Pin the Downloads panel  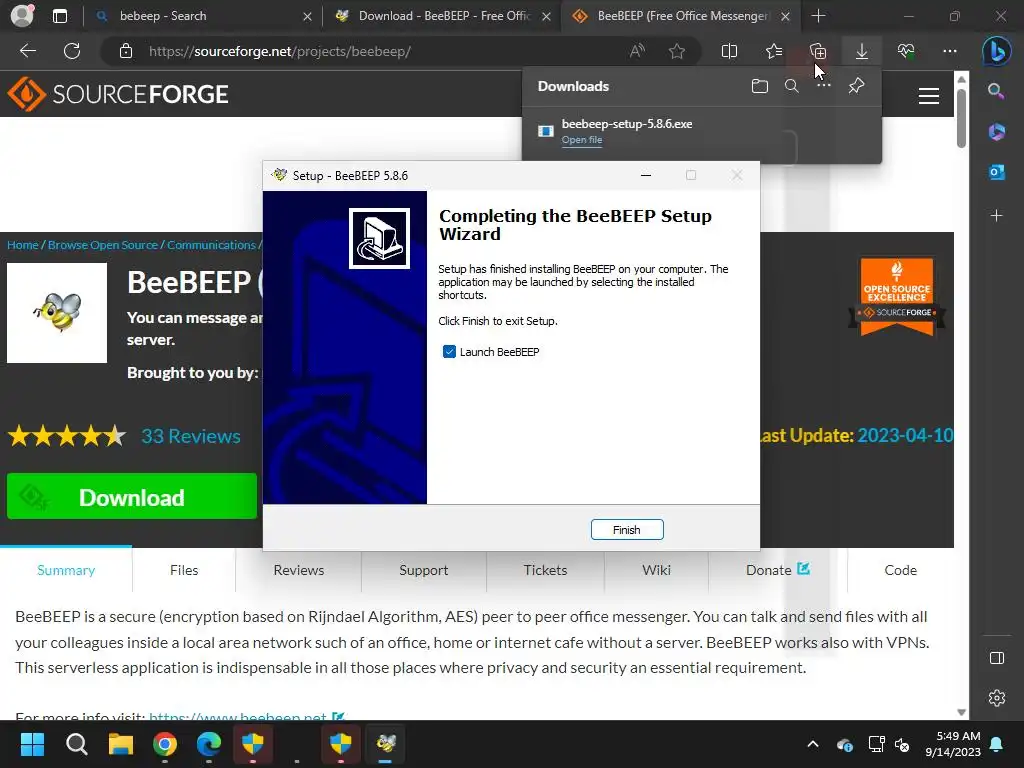point(856,86)
